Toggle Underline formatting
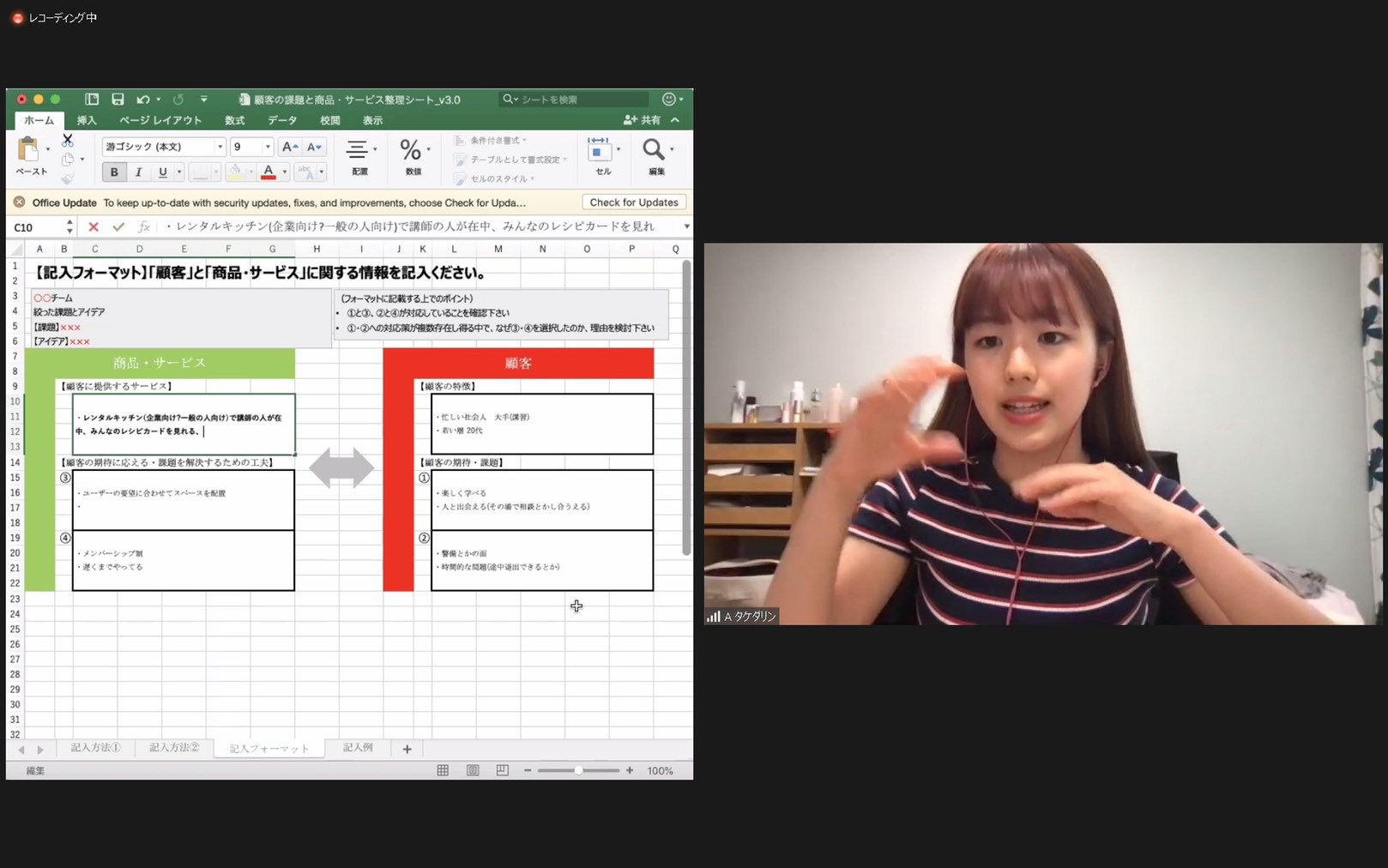 [x=162, y=172]
